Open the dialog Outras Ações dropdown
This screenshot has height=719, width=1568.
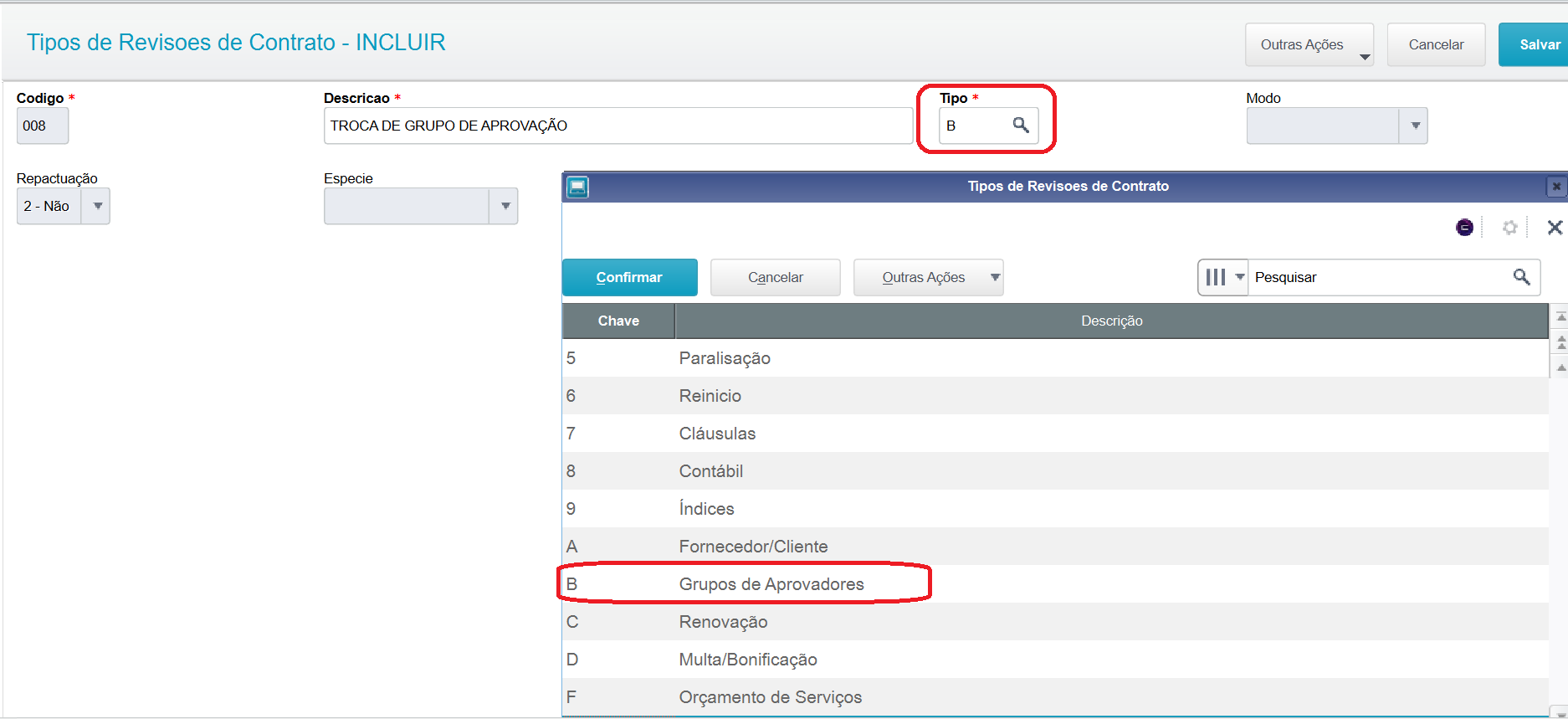click(x=928, y=277)
